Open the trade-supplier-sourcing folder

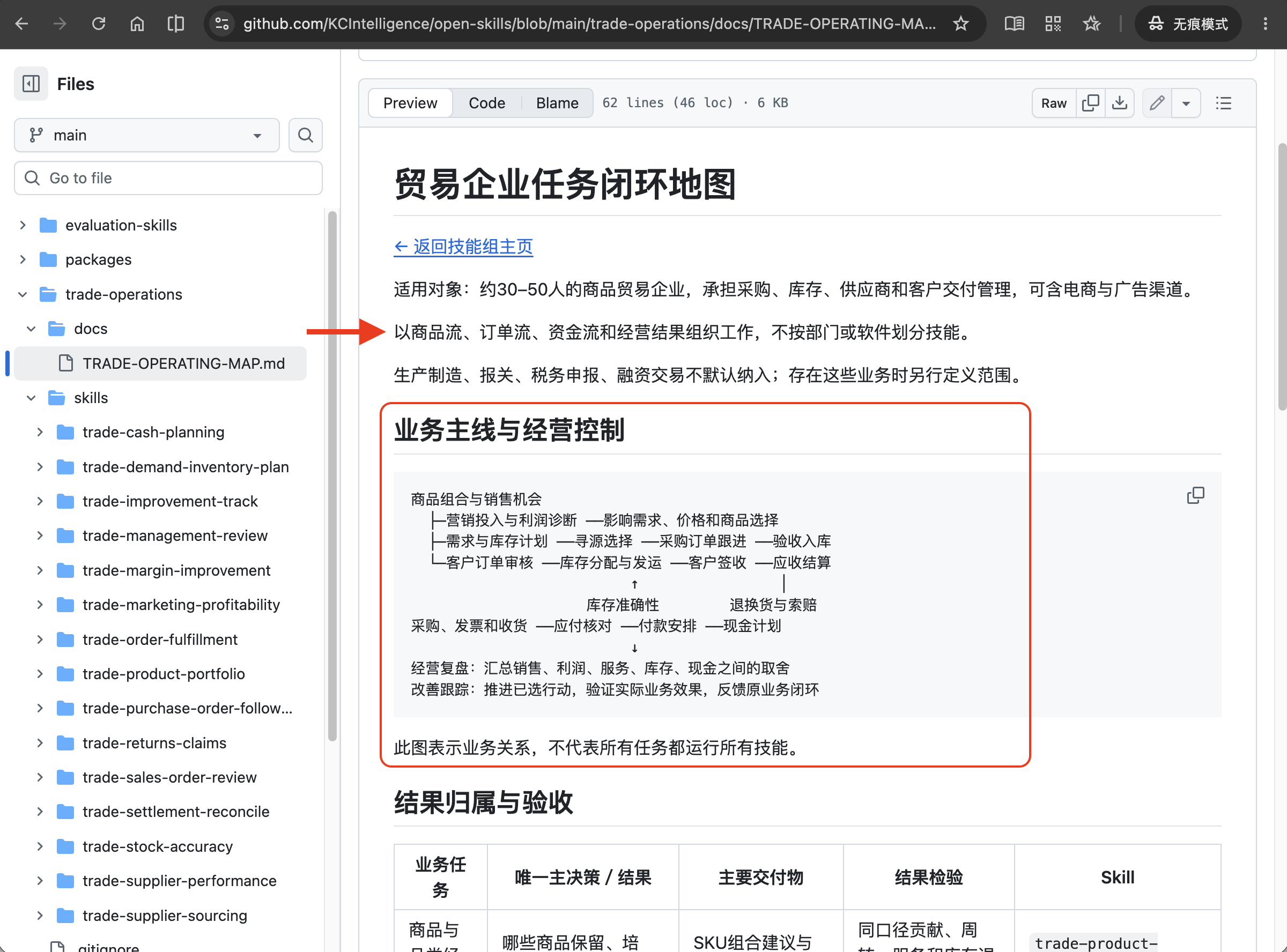pyautogui.click(x=165, y=916)
